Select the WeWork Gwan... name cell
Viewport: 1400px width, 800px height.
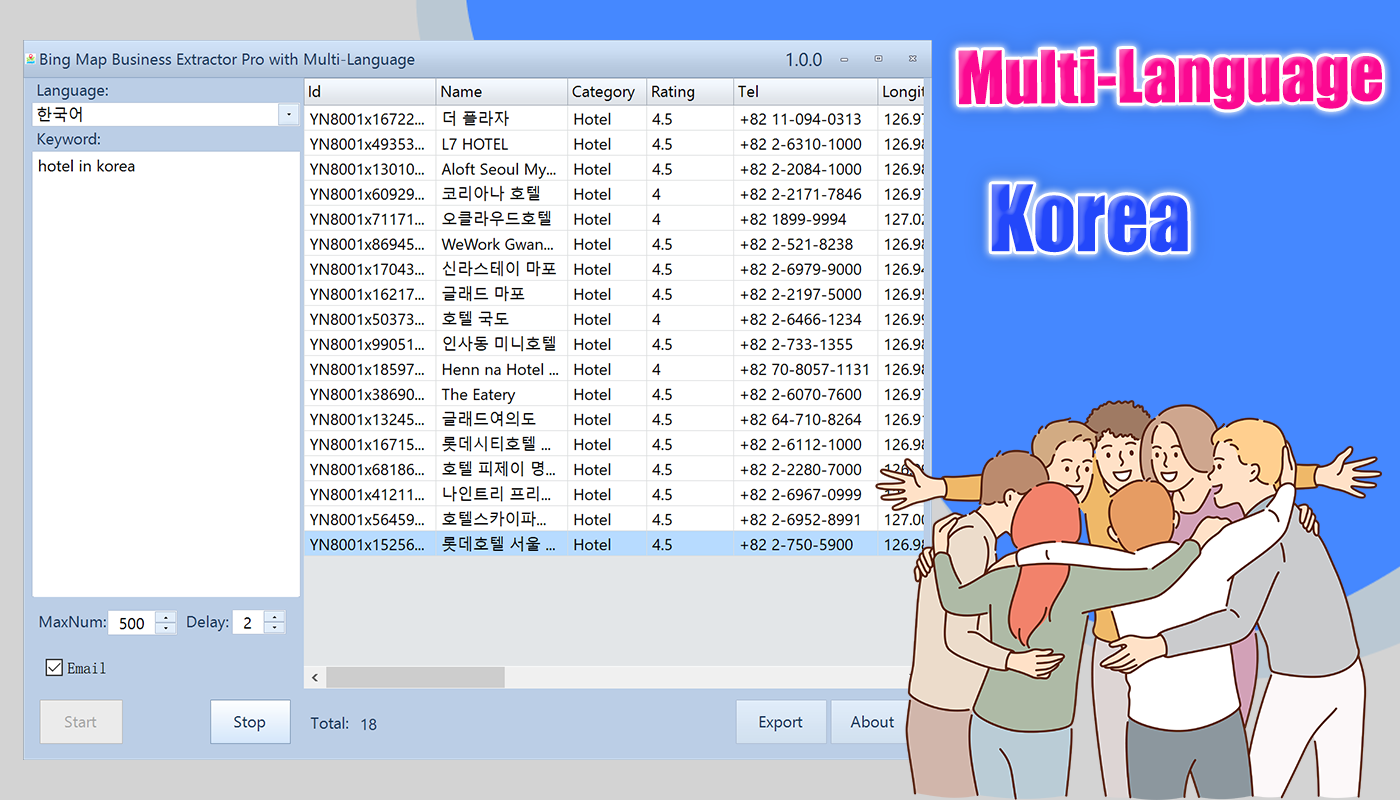tap(502, 244)
